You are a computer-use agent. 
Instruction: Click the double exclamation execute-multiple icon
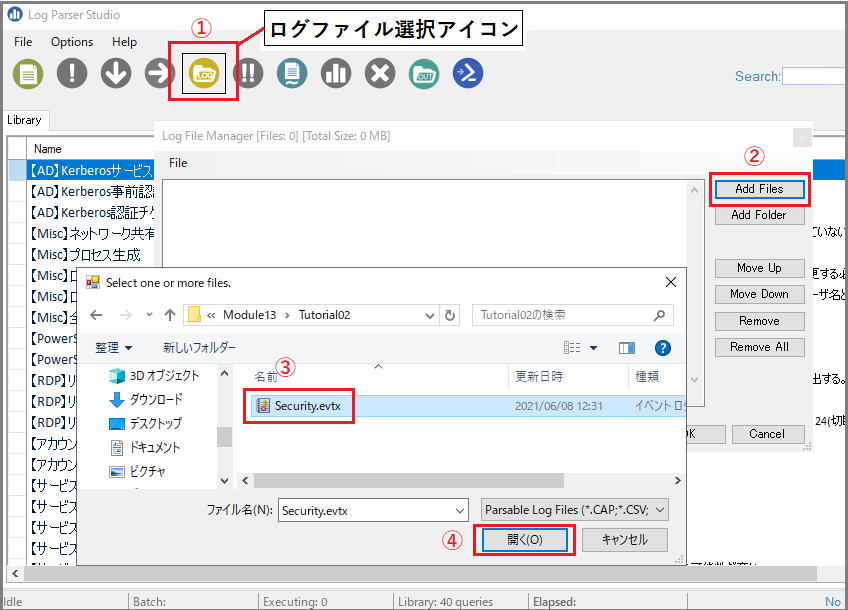248,74
